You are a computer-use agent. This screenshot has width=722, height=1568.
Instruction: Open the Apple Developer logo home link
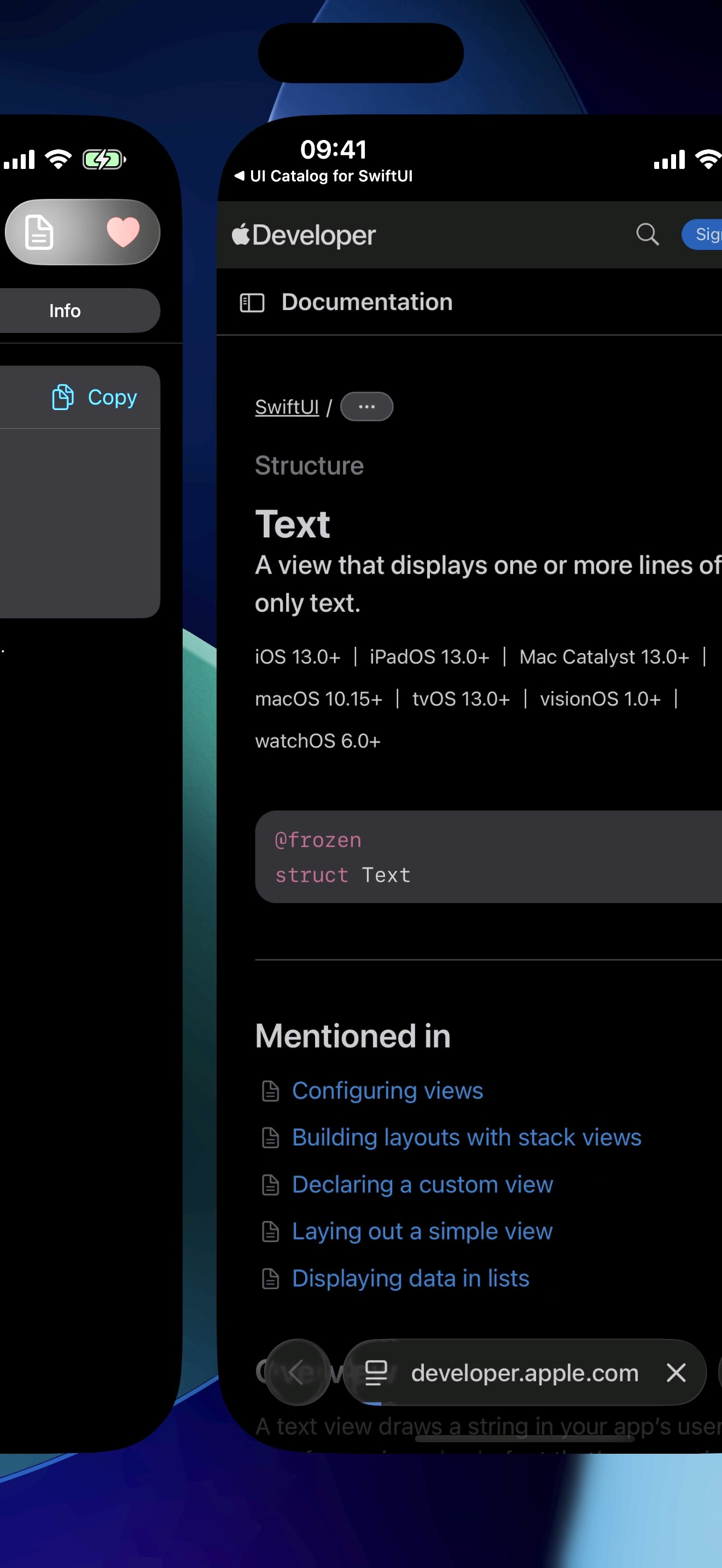(304, 235)
